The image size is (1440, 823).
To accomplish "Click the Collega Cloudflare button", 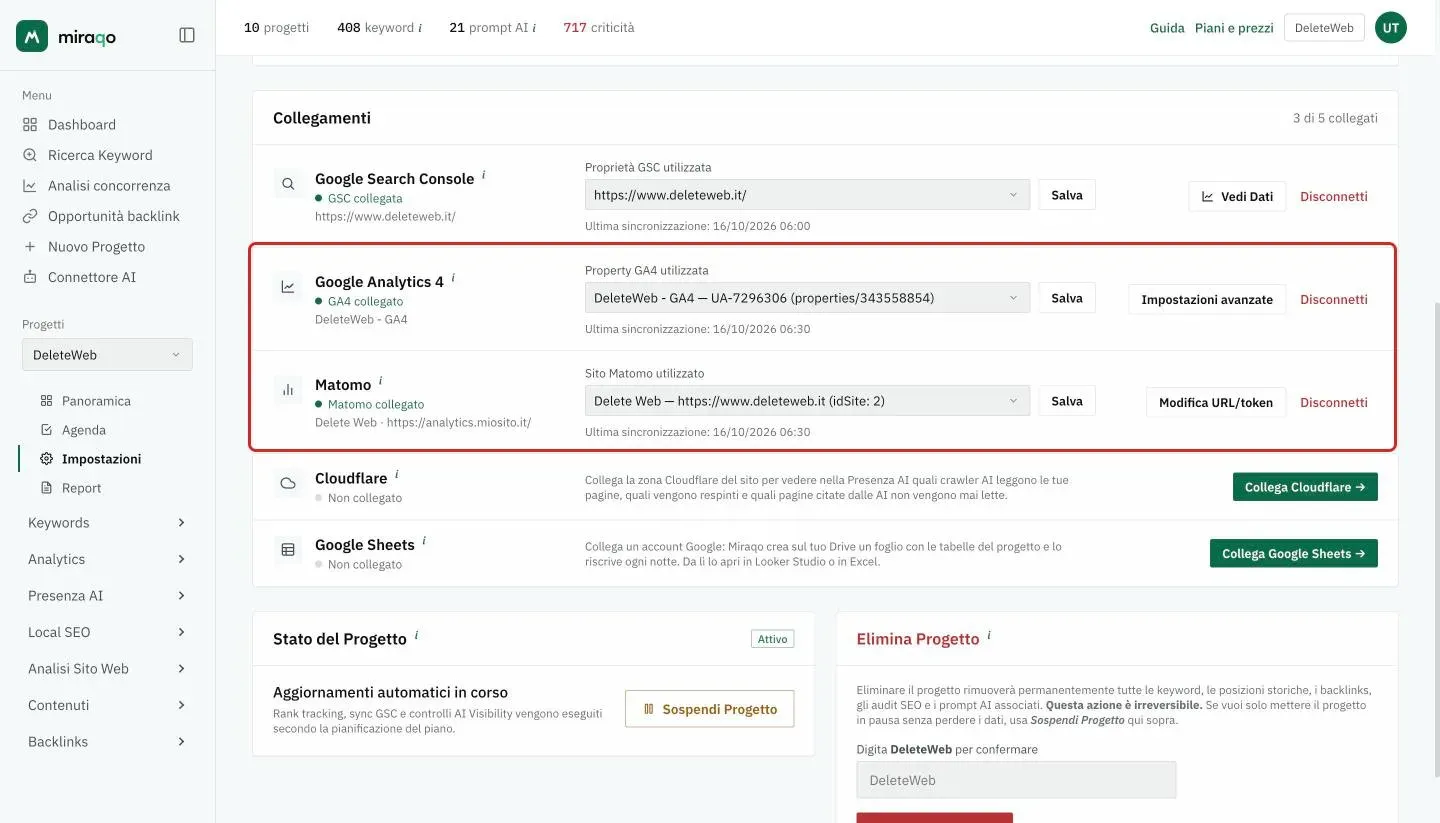I will click(1305, 487).
